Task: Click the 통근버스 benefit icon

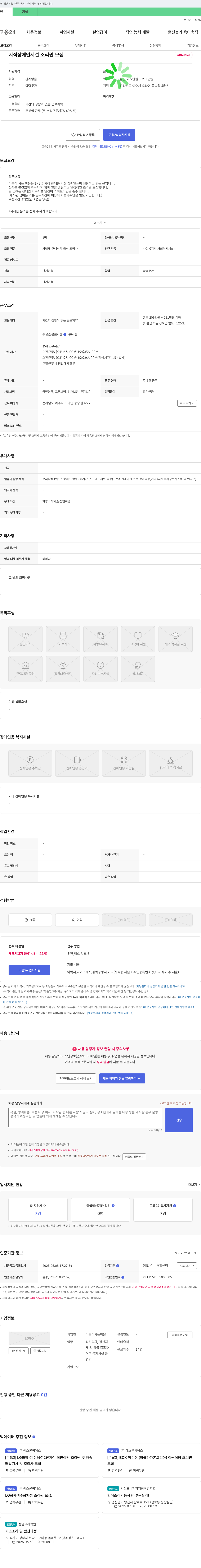Action: [x=26, y=639]
